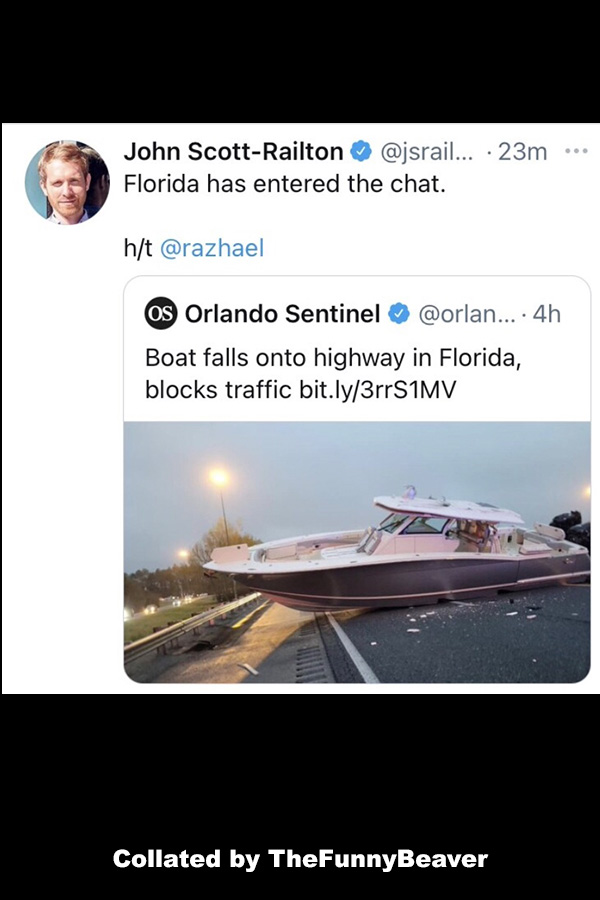Open John Scott-Railton's profile picture
Image resolution: width=600 pixels, height=900 pixels.
pos(67,182)
